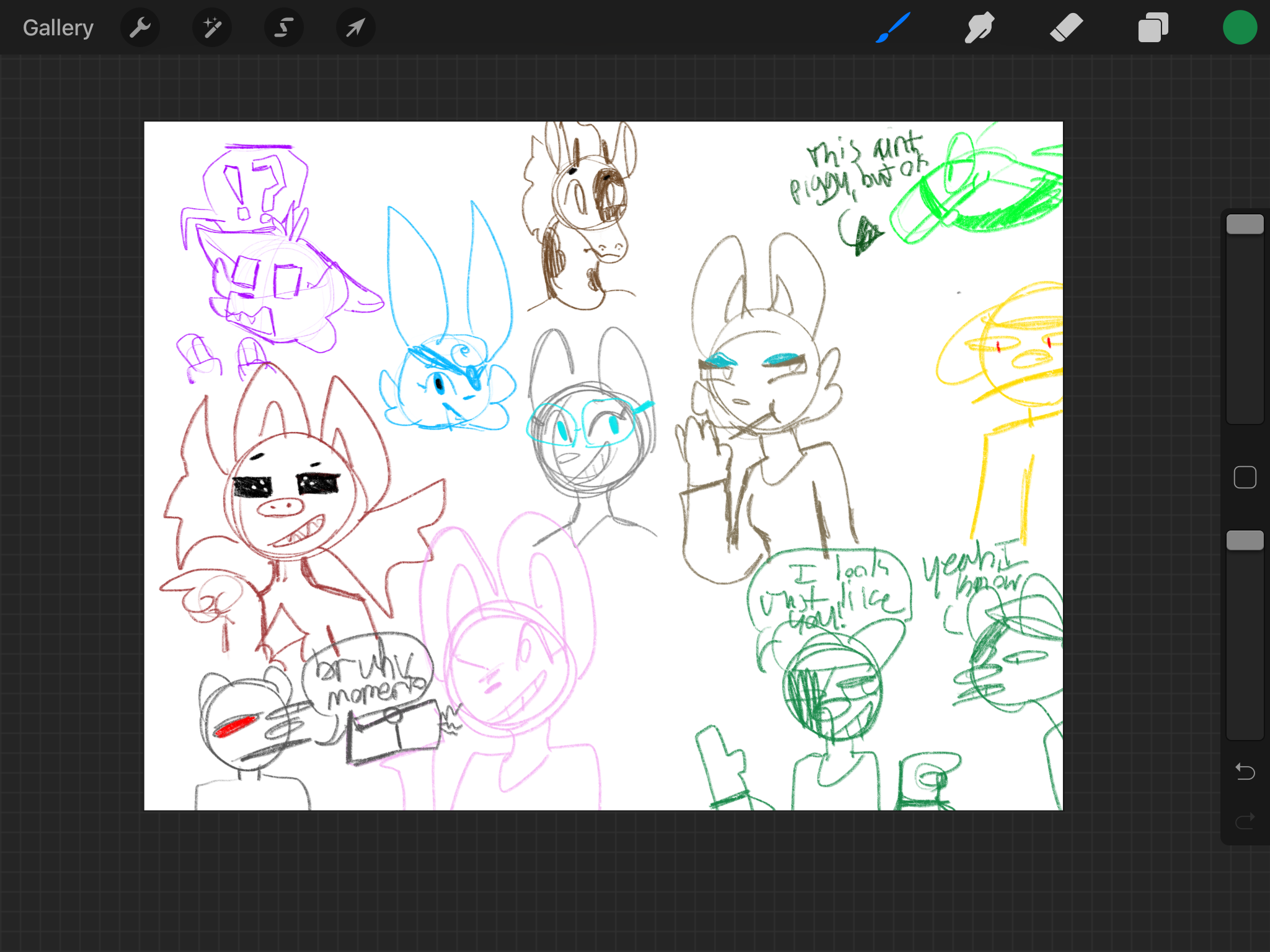Open the Selection tool
The height and width of the screenshot is (952, 1270).
[x=284, y=28]
